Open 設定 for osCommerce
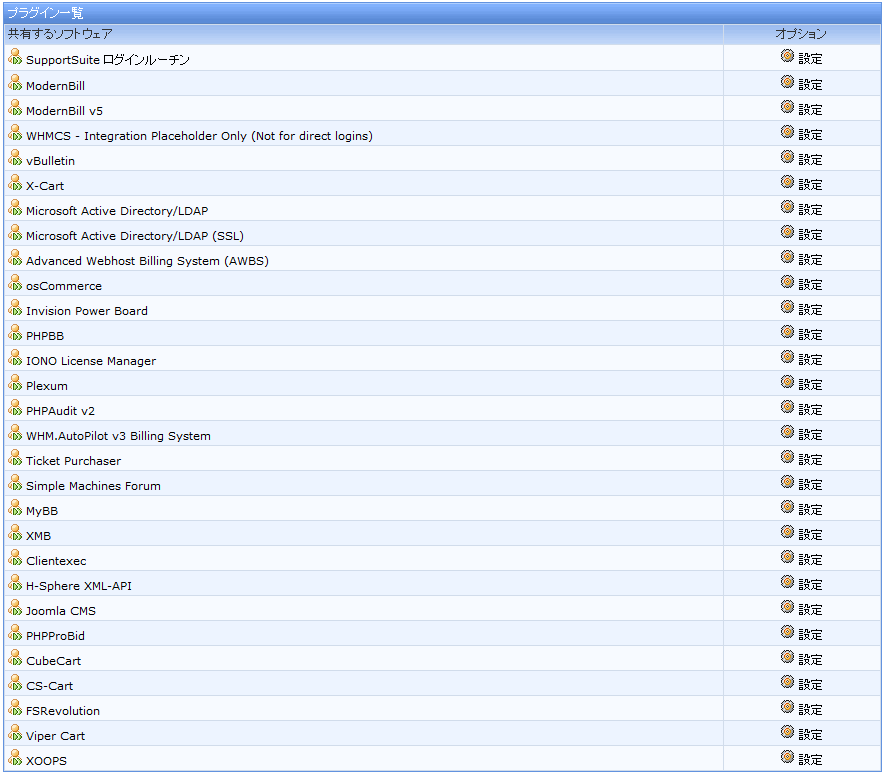 tap(810, 284)
